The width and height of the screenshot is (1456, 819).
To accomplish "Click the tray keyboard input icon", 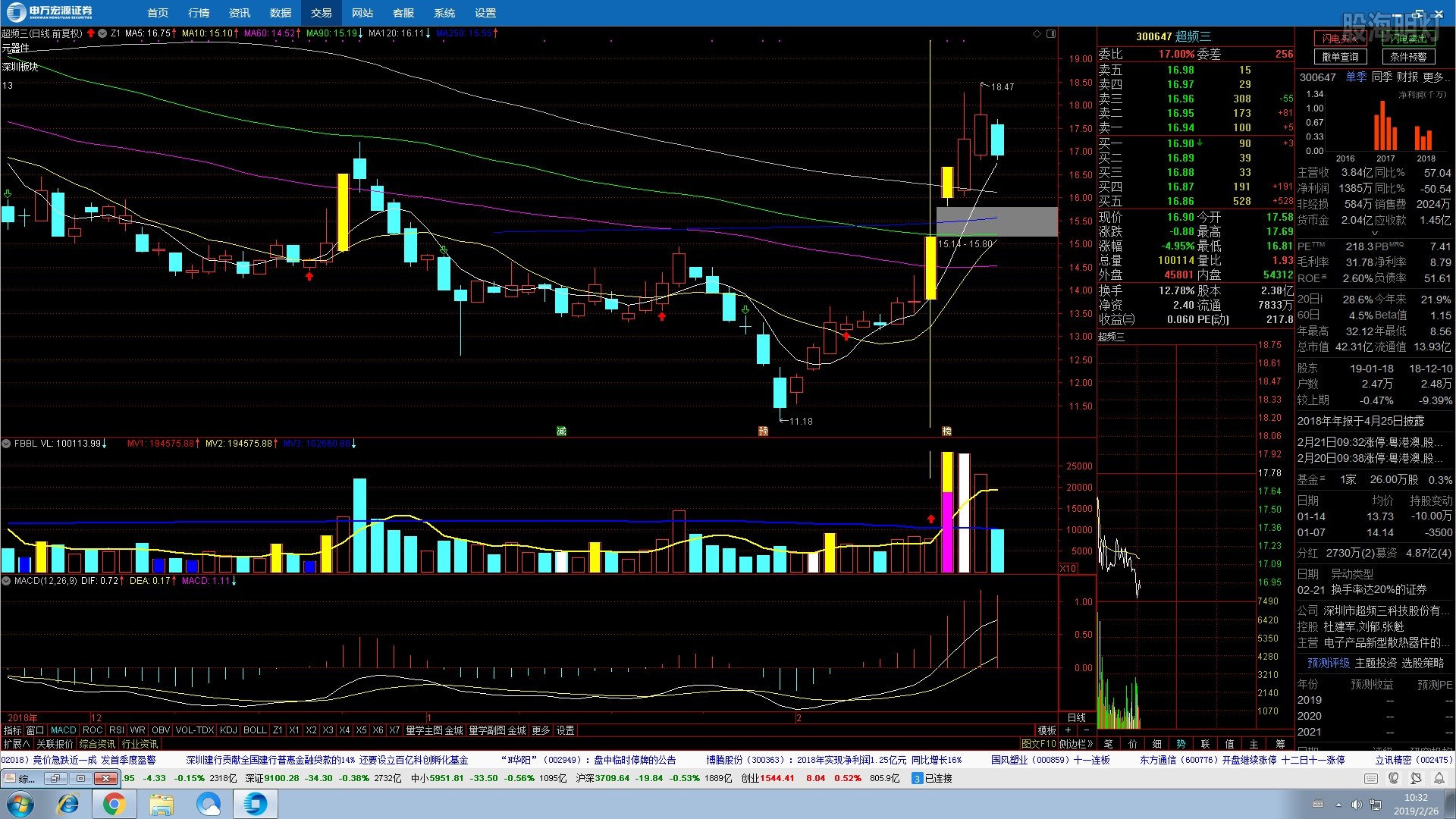I will (x=1318, y=804).
